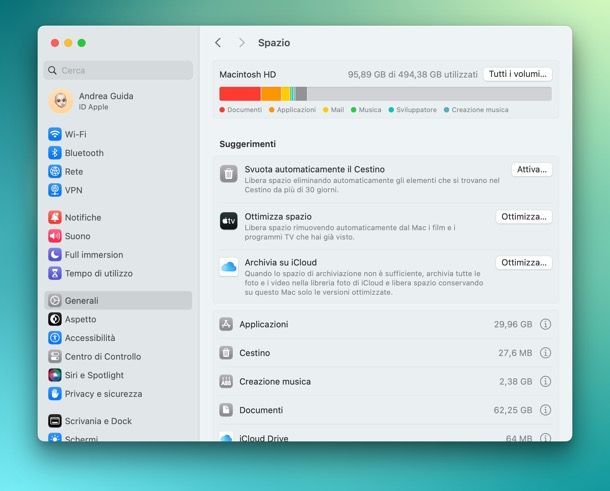610x491 pixels.
Task: Click the Macintosh HD volume name
Action: (248, 74)
